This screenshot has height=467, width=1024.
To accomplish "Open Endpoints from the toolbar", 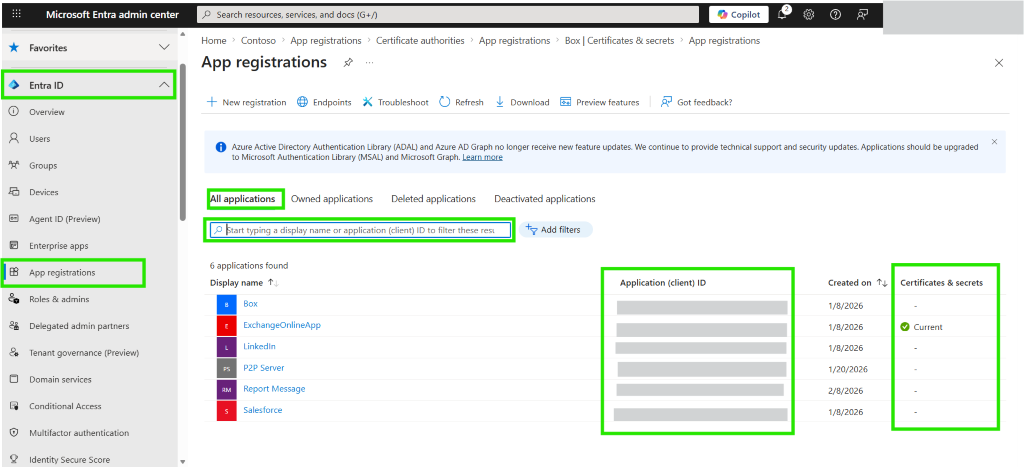I will click(x=324, y=102).
